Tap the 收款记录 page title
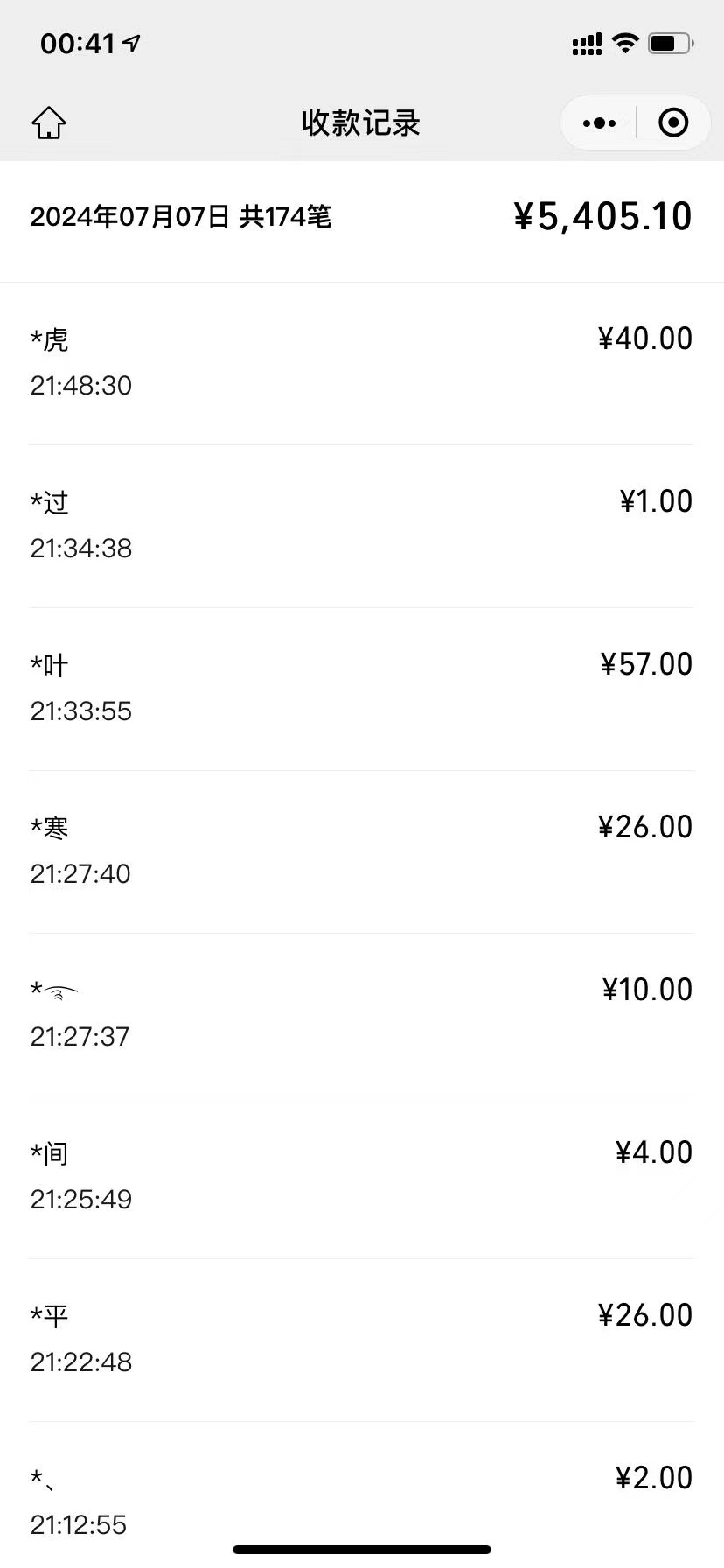This screenshot has width=724, height=1568. [361, 123]
